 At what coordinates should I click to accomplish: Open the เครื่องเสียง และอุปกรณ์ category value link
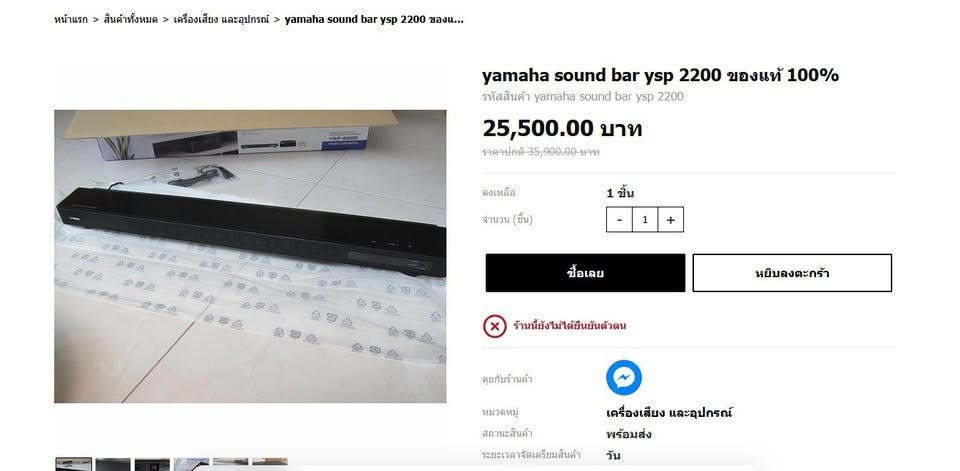click(669, 412)
